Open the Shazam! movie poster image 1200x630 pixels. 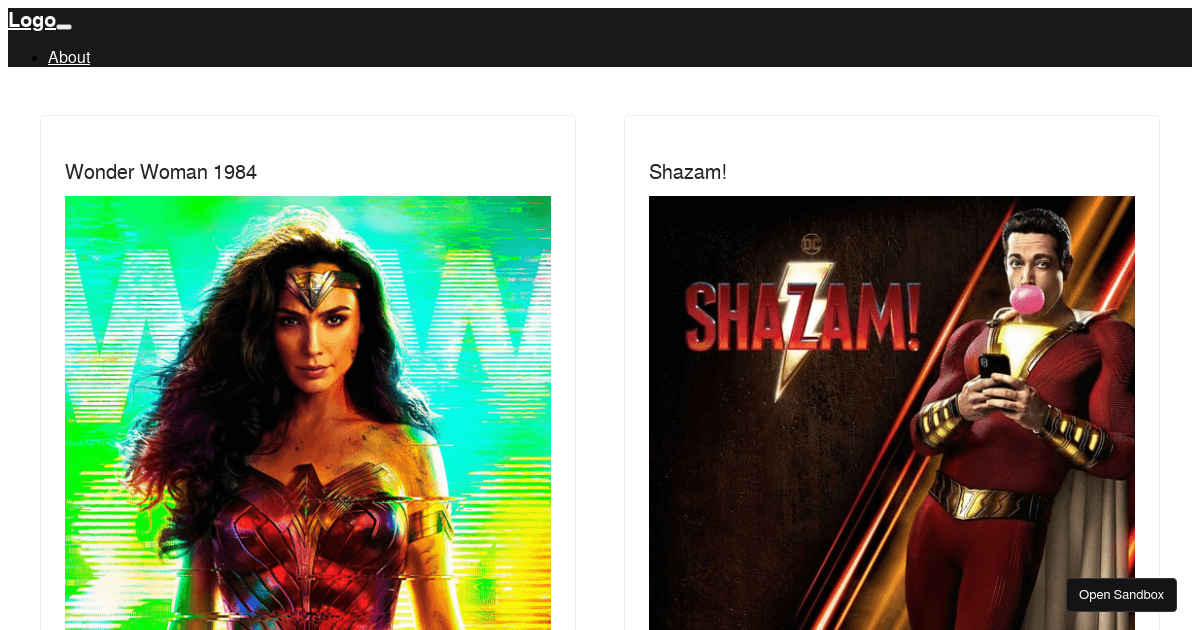coord(892,413)
